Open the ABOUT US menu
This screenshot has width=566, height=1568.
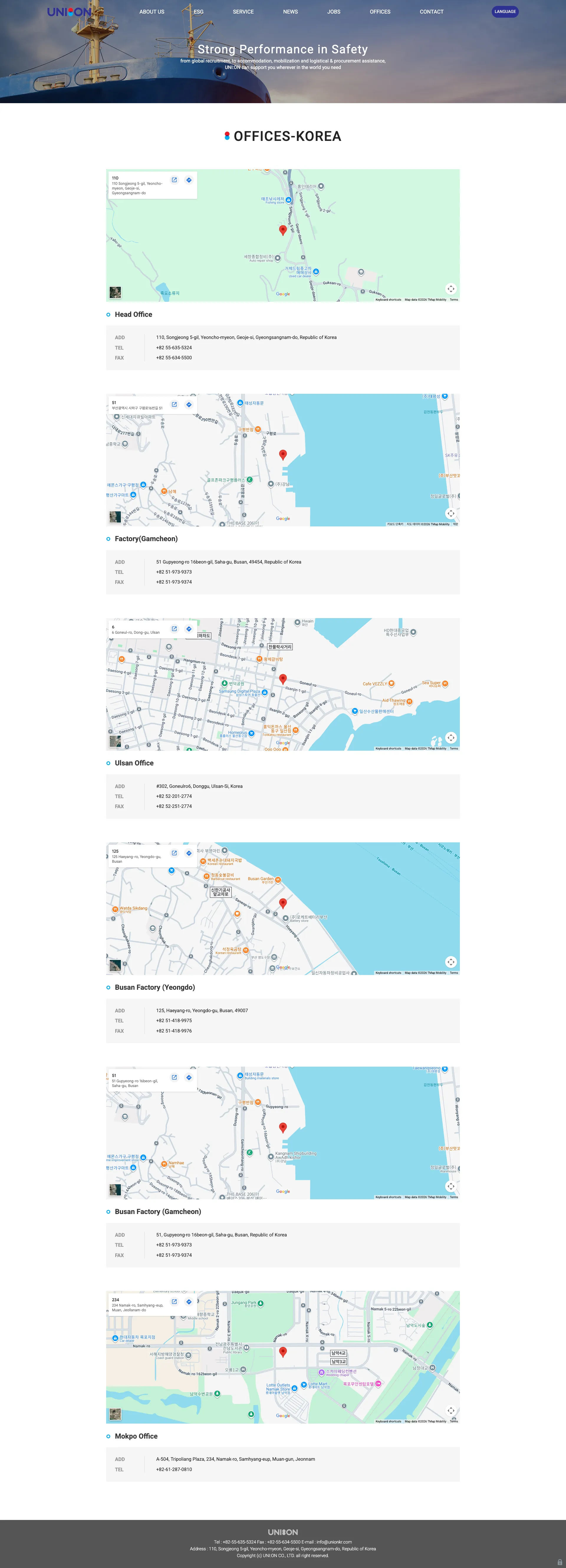coord(152,11)
